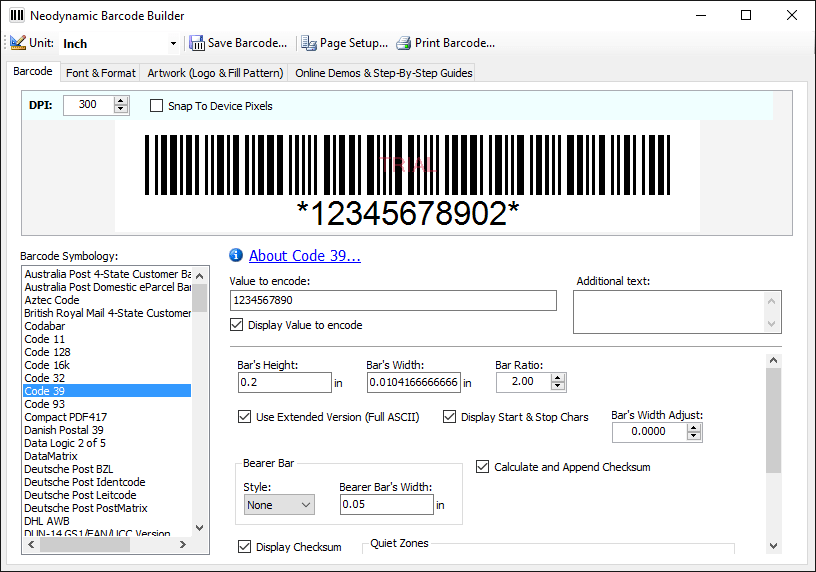Screen dimensions: 816x572
Task: Click the DPI value field
Action: point(88,105)
